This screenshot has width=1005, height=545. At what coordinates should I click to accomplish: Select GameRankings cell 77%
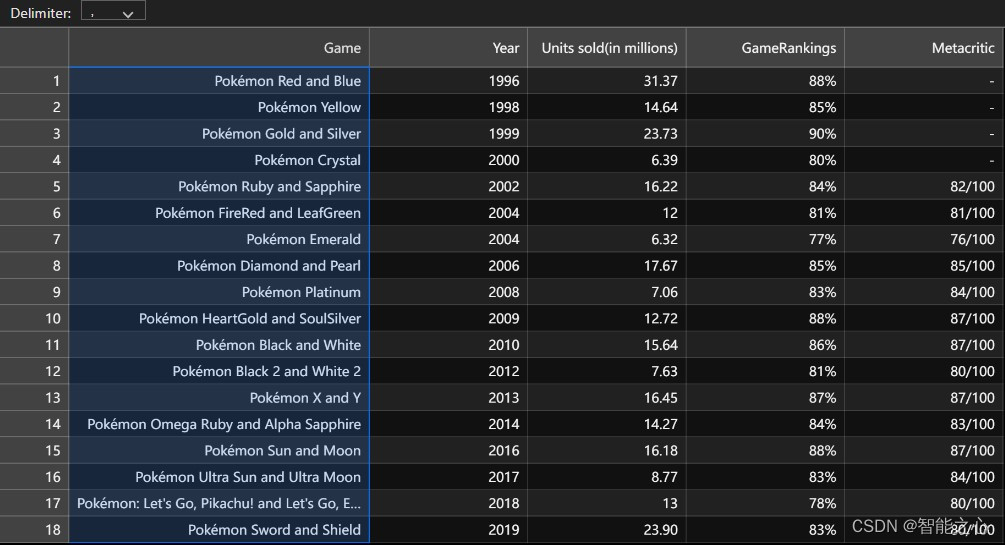(x=765, y=239)
